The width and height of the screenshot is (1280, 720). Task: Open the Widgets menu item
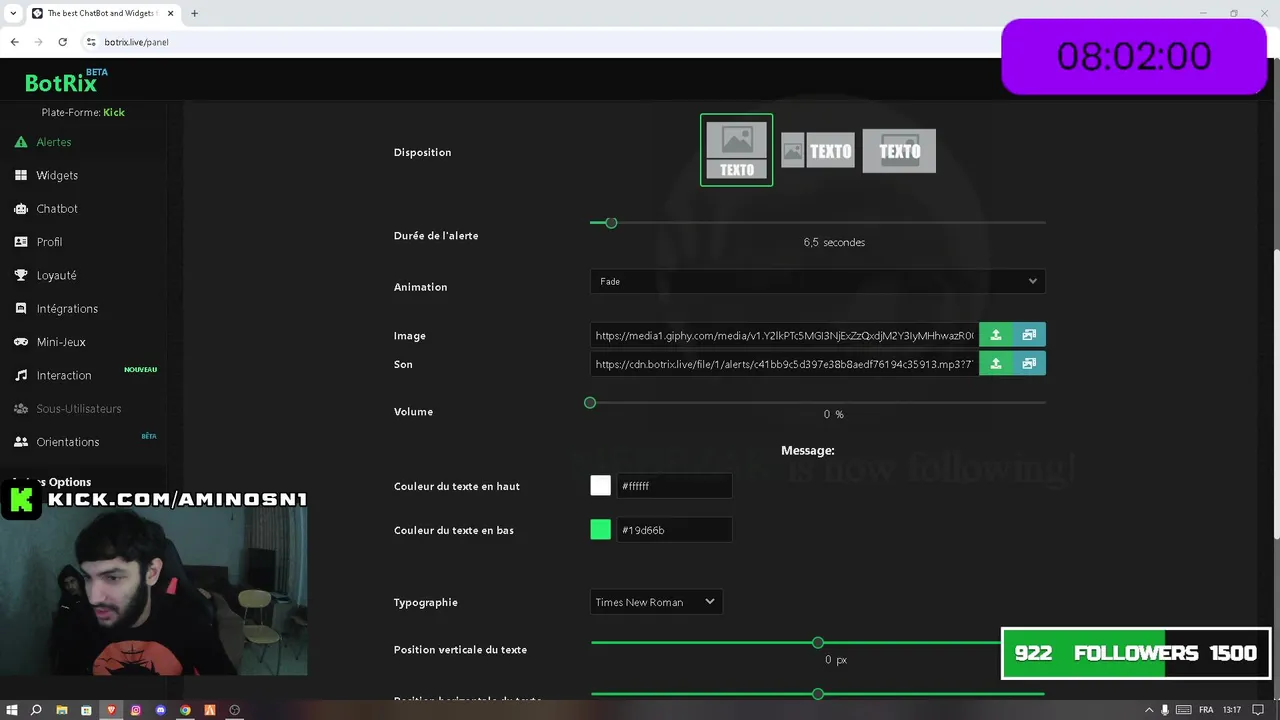(x=57, y=175)
